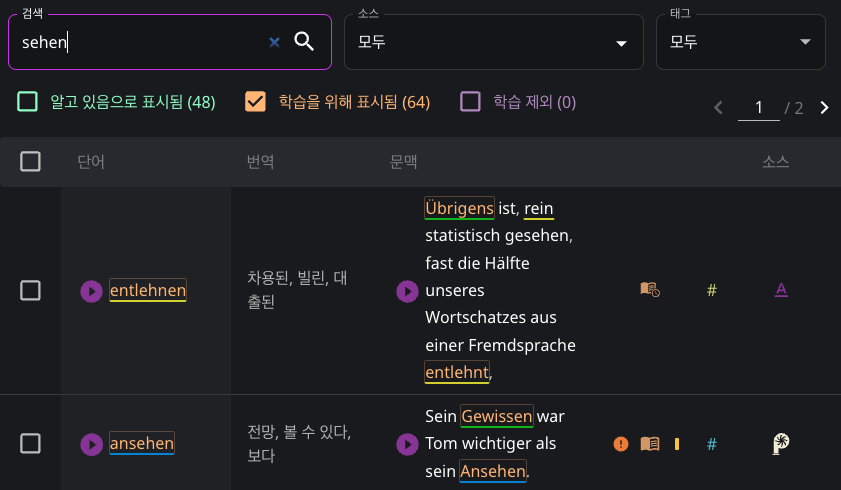Image resolution: width=841 pixels, height=490 pixels.
Task: Sort by the 문맥 column header
Action: click(403, 161)
